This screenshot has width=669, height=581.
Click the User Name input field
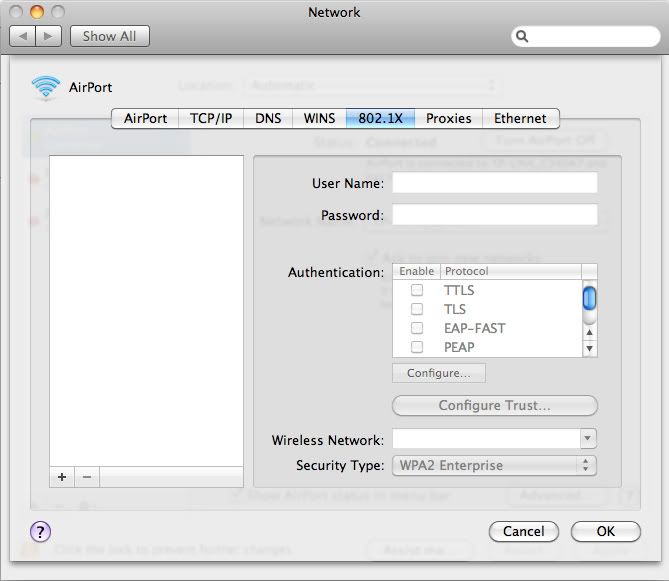coord(494,183)
